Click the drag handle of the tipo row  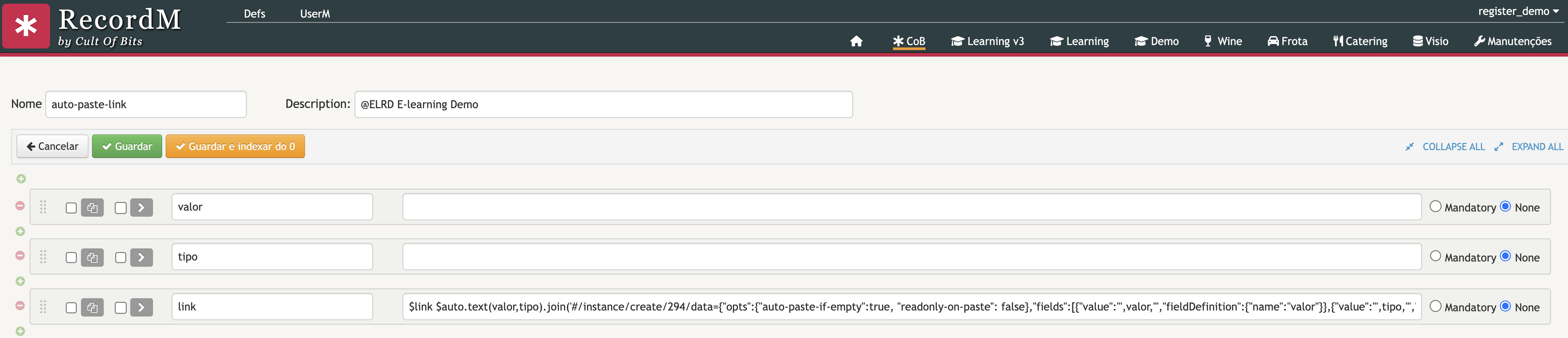coord(43,257)
